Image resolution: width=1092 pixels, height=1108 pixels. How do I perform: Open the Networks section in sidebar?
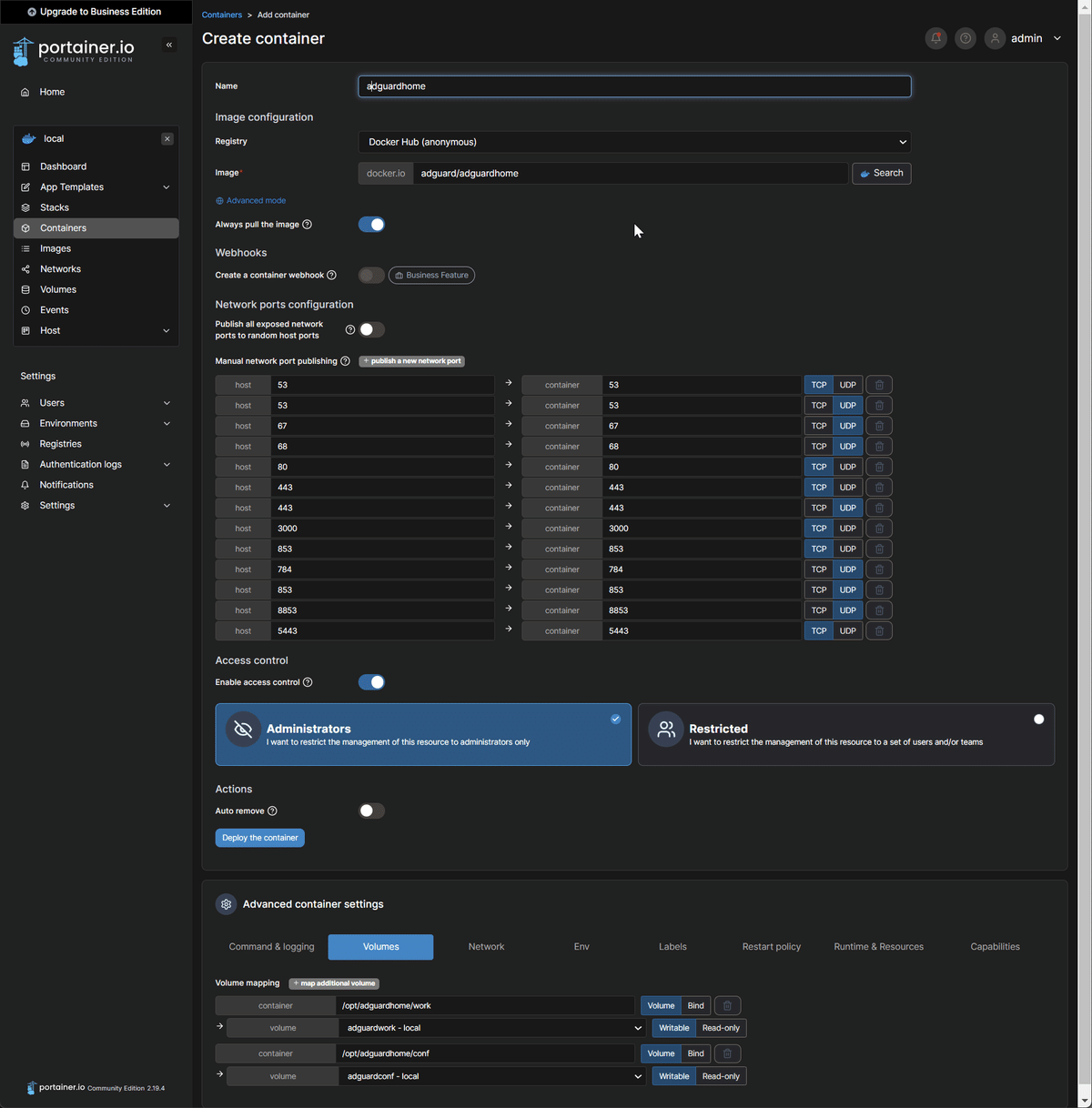60,268
